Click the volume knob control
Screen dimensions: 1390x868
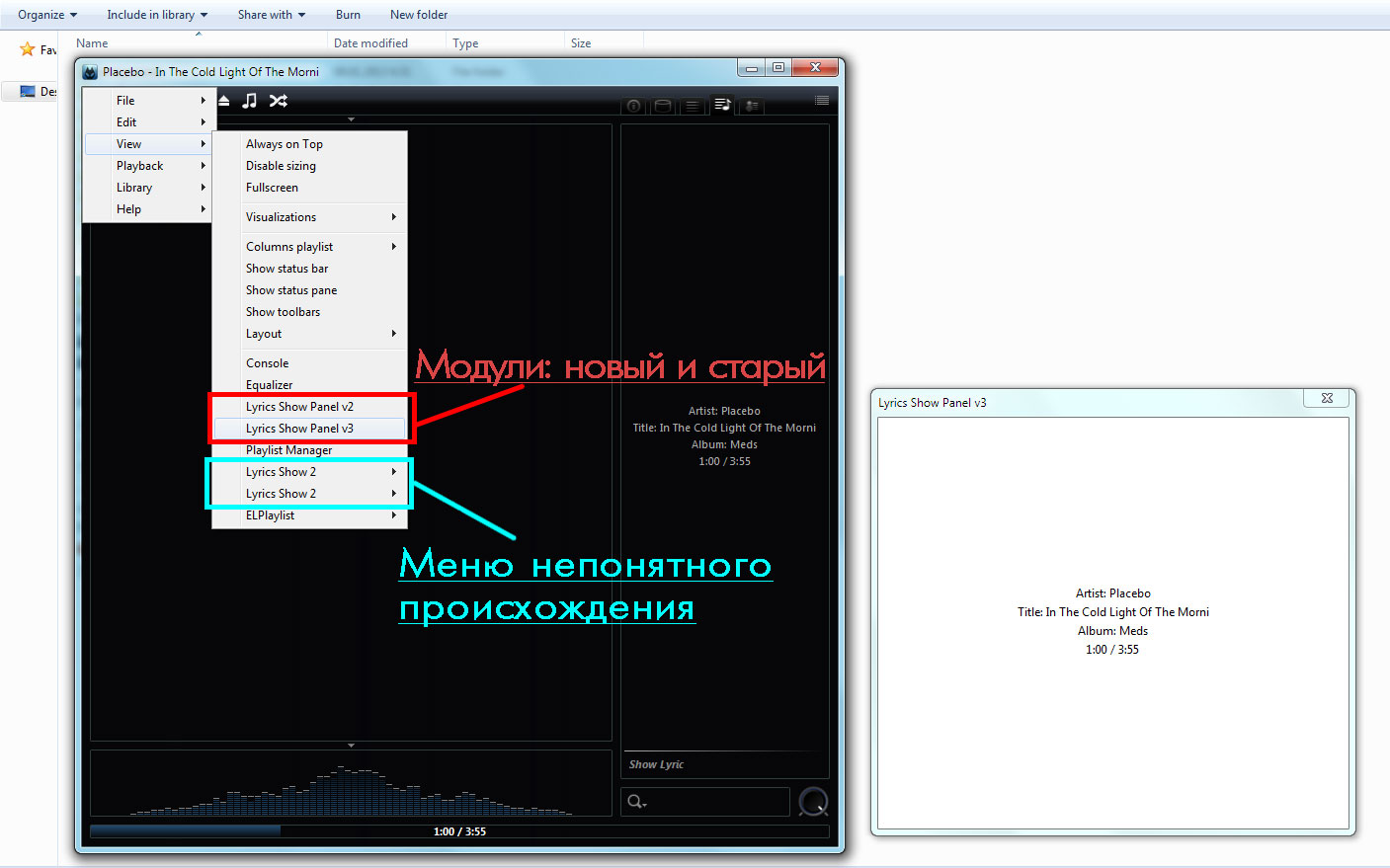[x=812, y=802]
